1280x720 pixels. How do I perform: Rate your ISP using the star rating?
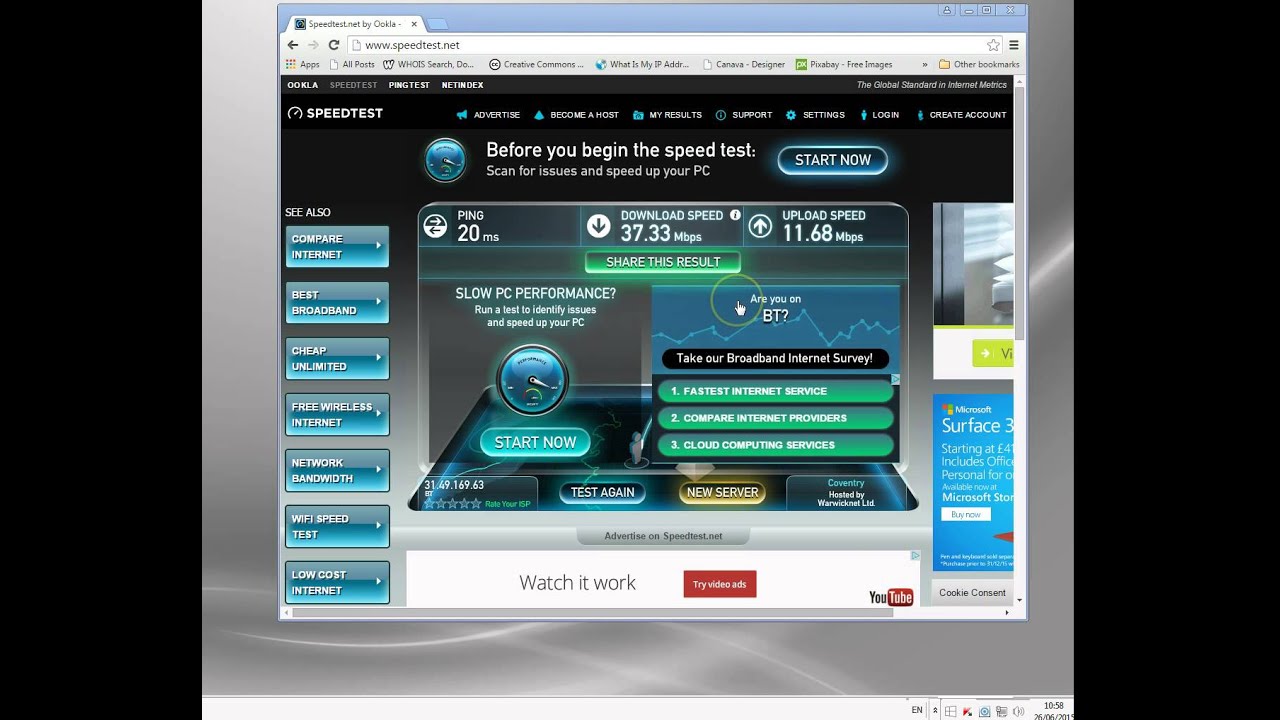click(x=453, y=504)
